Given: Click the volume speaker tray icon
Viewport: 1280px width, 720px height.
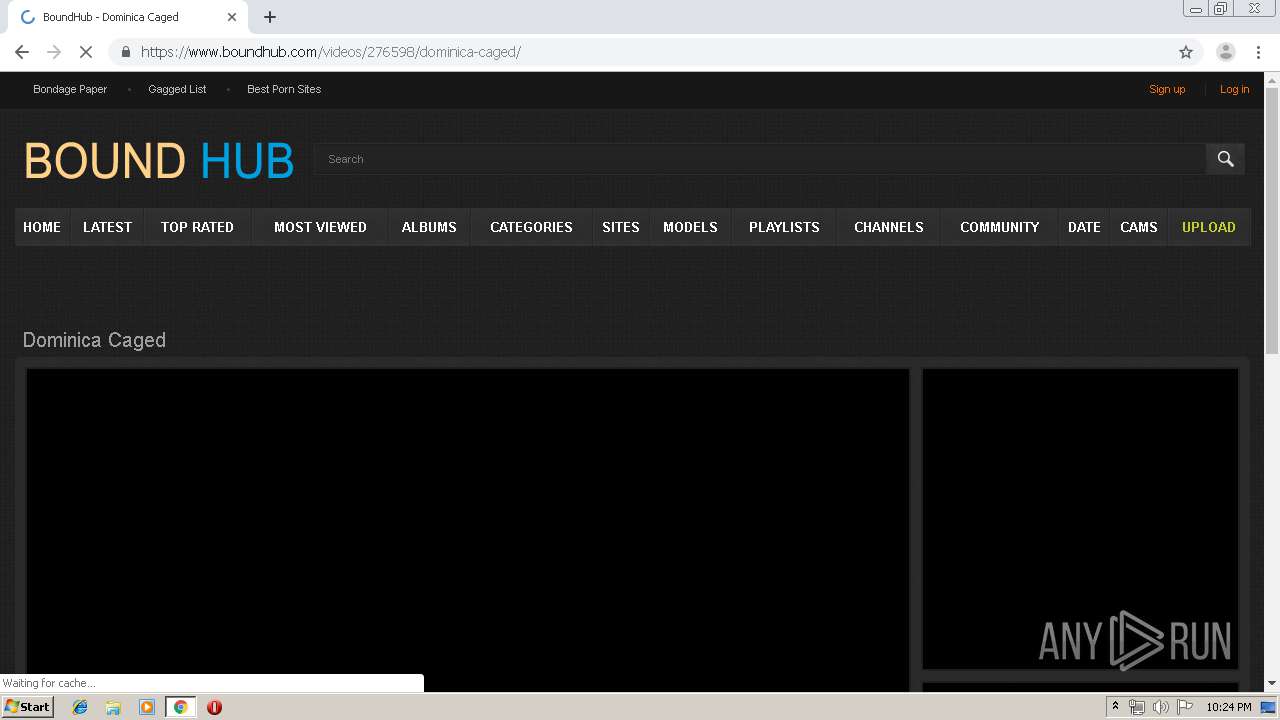Looking at the screenshot, I should click(1161, 707).
